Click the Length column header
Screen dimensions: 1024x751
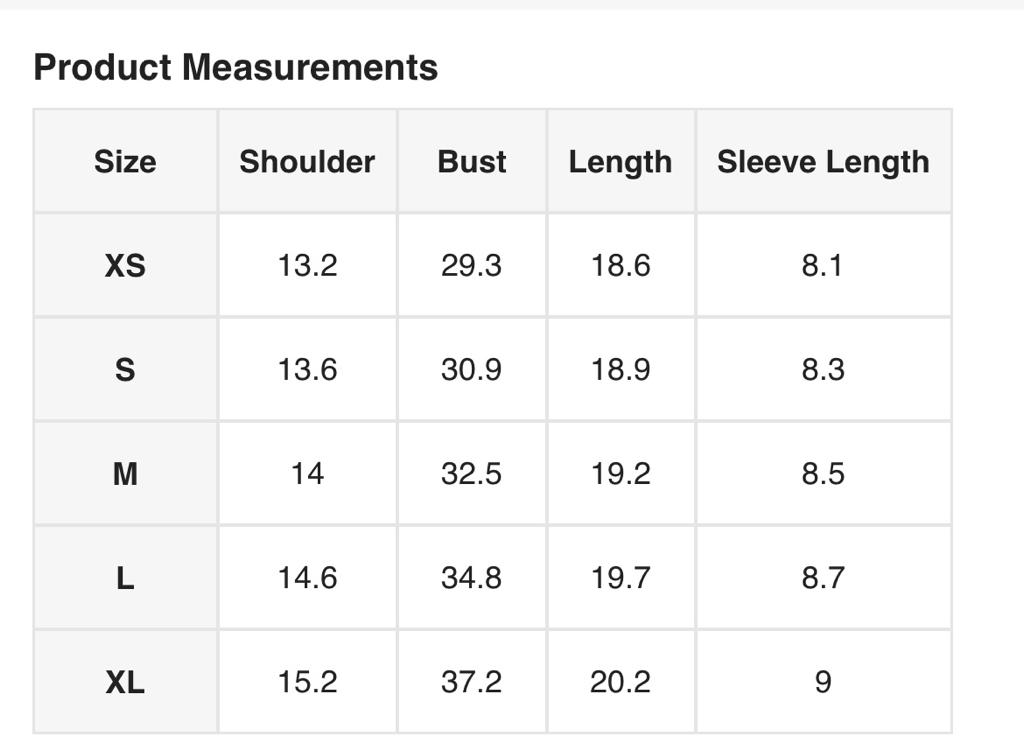pos(620,162)
